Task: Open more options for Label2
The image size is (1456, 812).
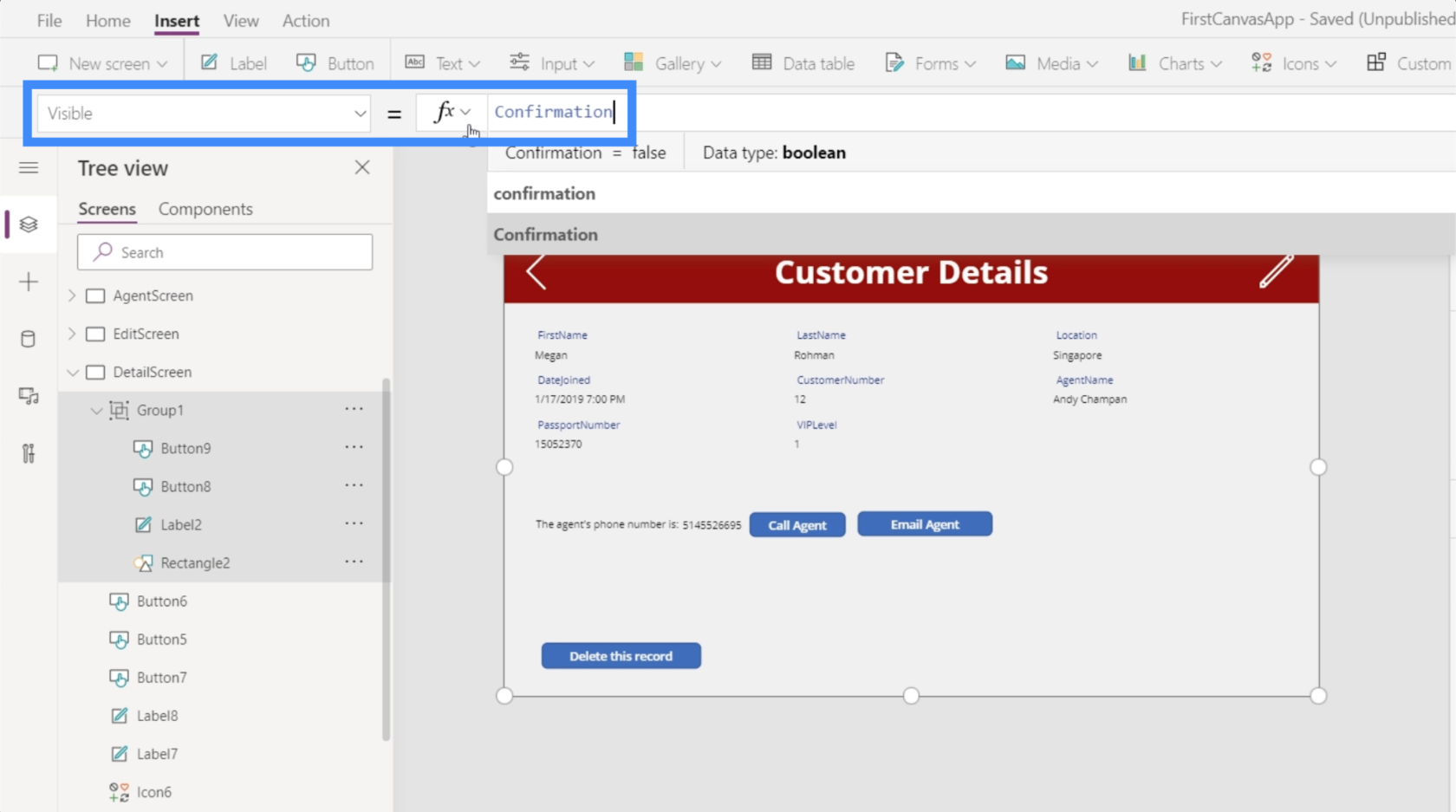Action: point(354,523)
